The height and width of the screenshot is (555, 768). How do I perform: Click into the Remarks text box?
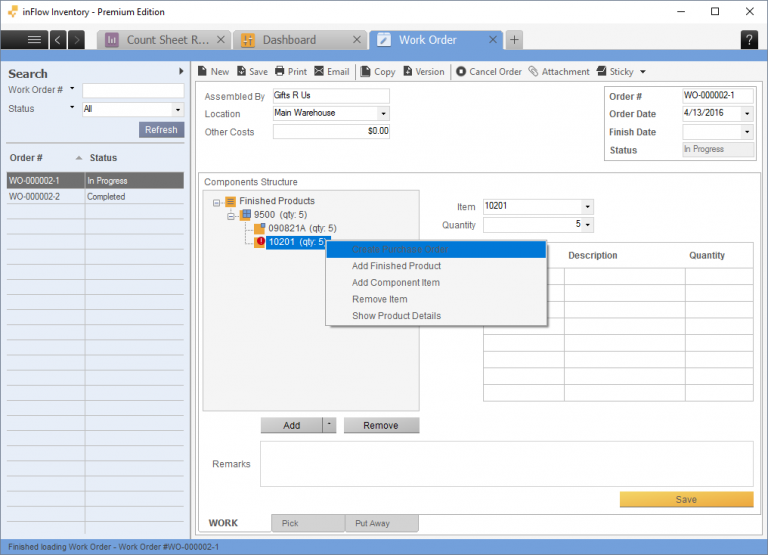point(506,464)
